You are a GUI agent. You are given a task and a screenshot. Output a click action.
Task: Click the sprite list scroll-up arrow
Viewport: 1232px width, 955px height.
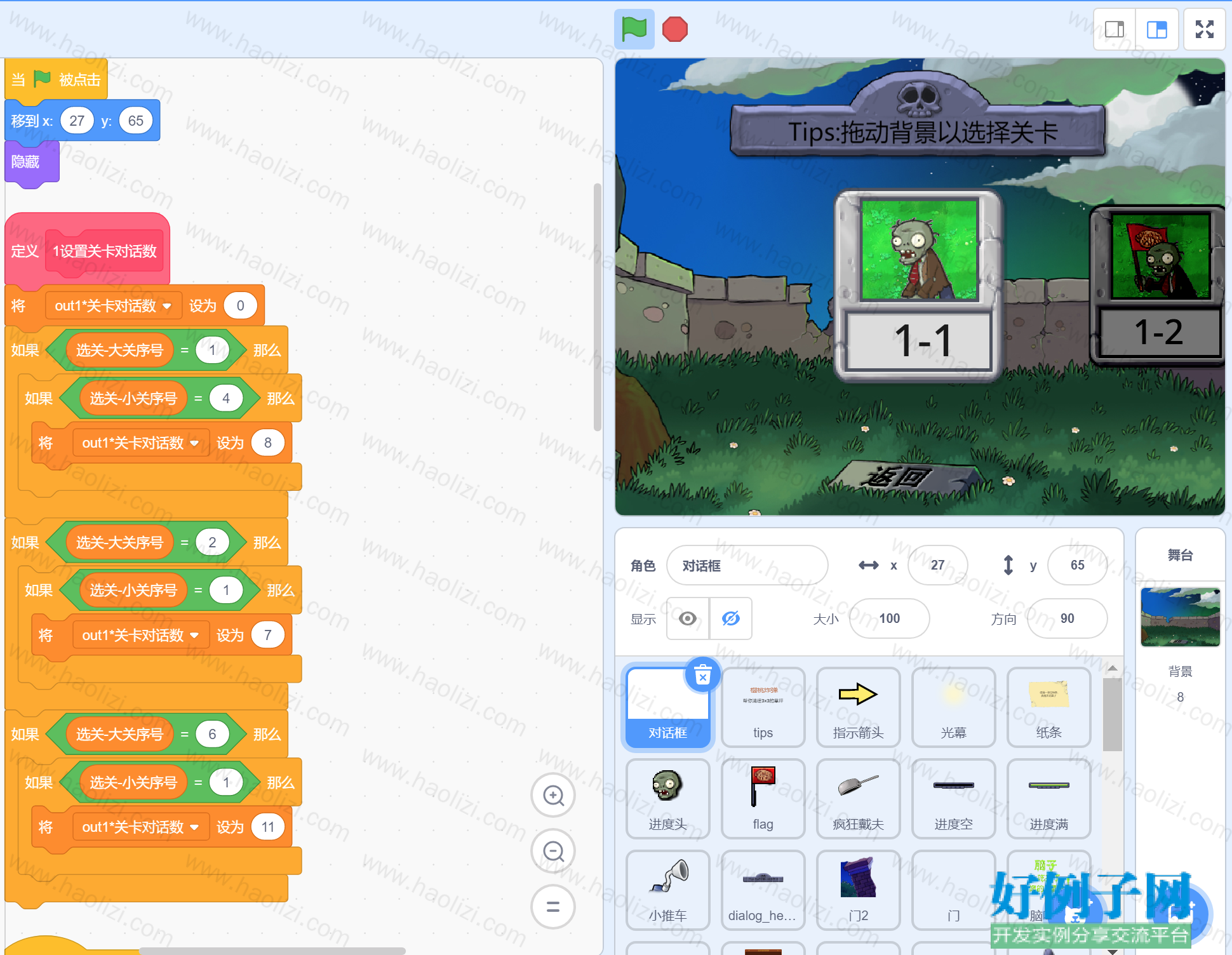click(1112, 668)
